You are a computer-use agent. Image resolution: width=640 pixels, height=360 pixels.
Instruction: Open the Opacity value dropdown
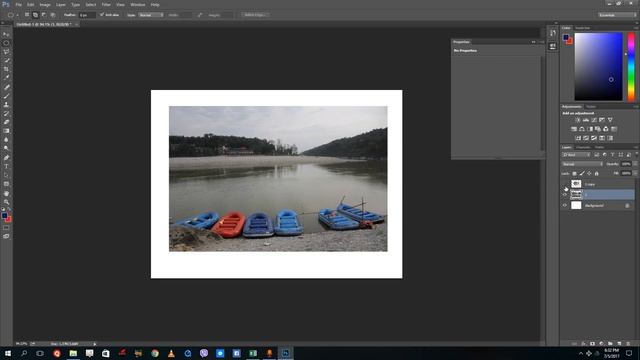pos(635,164)
